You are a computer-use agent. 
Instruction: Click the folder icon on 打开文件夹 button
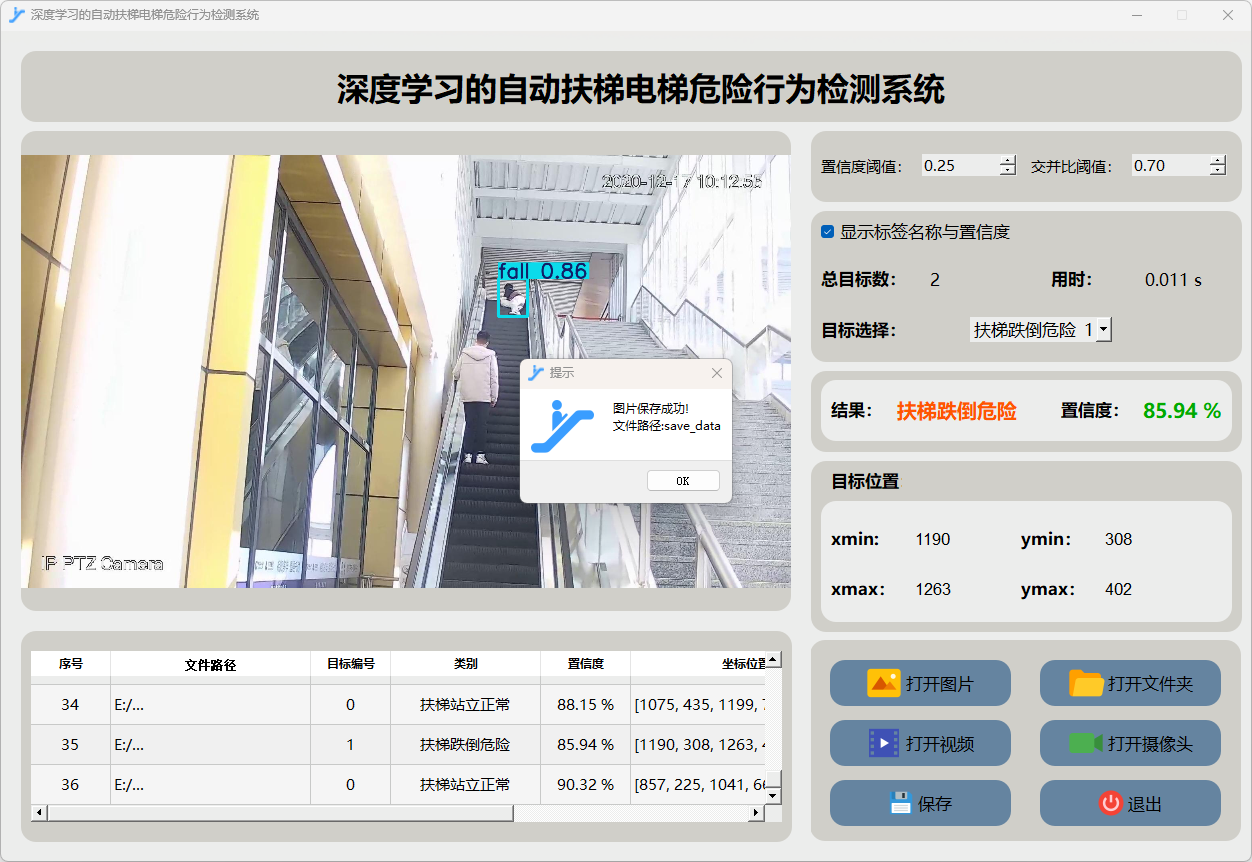pyautogui.click(x=1086, y=684)
